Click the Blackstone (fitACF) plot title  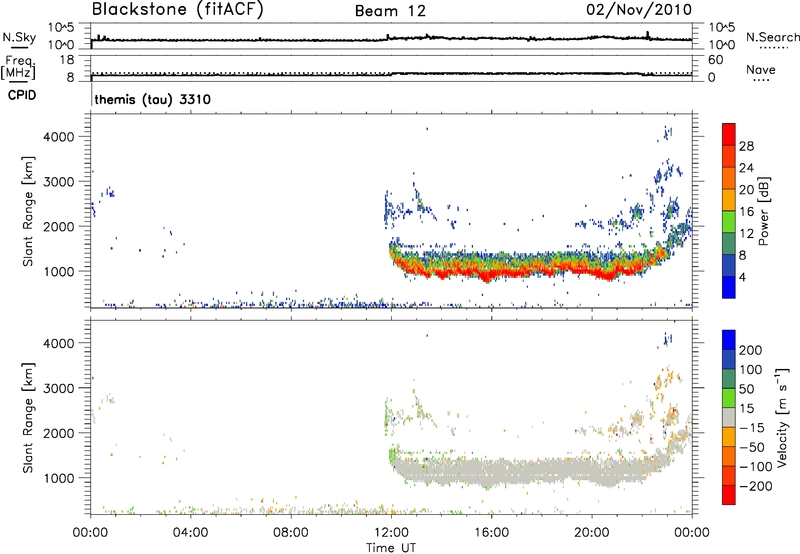click(x=177, y=10)
